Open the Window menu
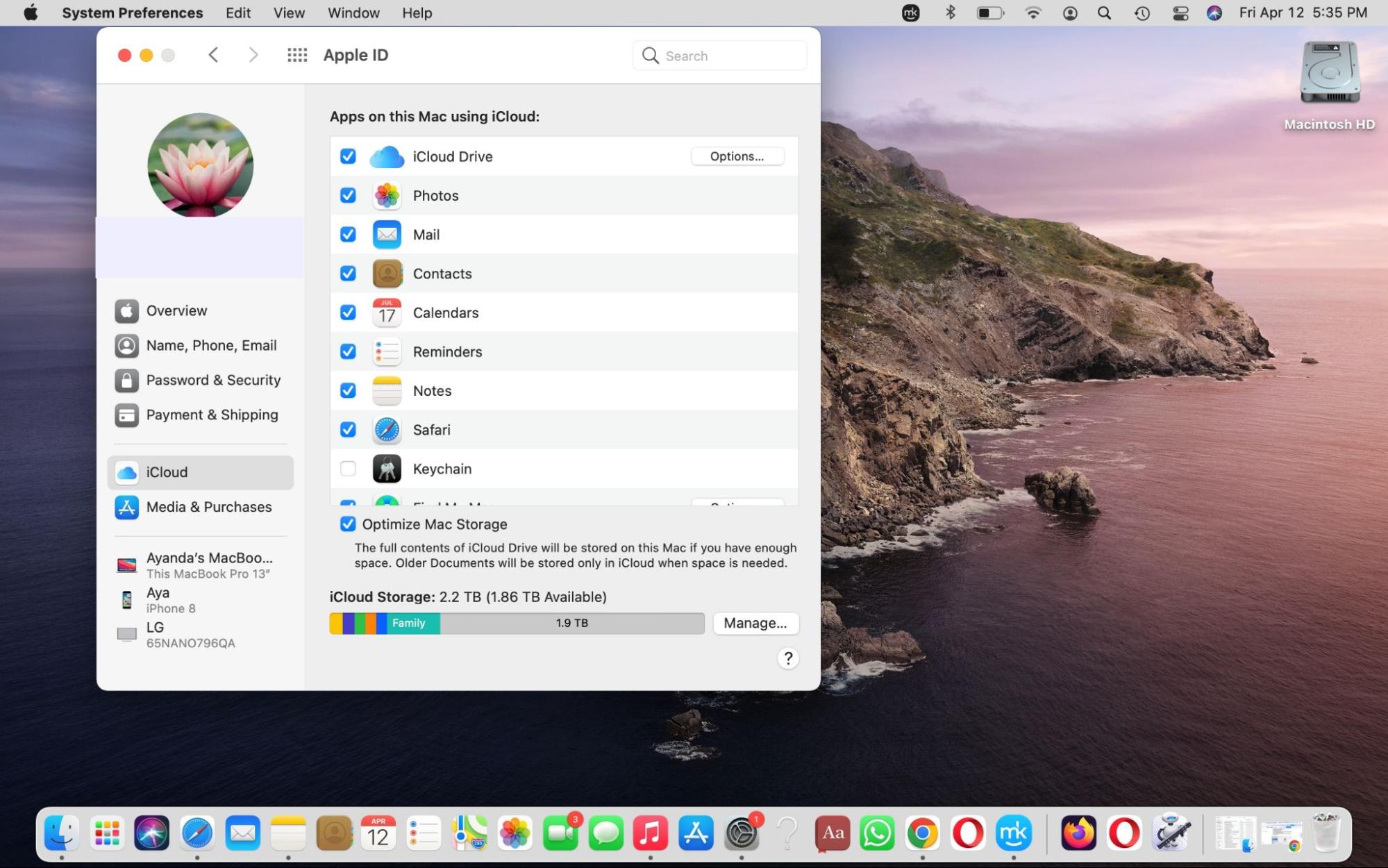The width and height of the screenshot is (1388, 868). pyautogui.click(x=353, y=12)
